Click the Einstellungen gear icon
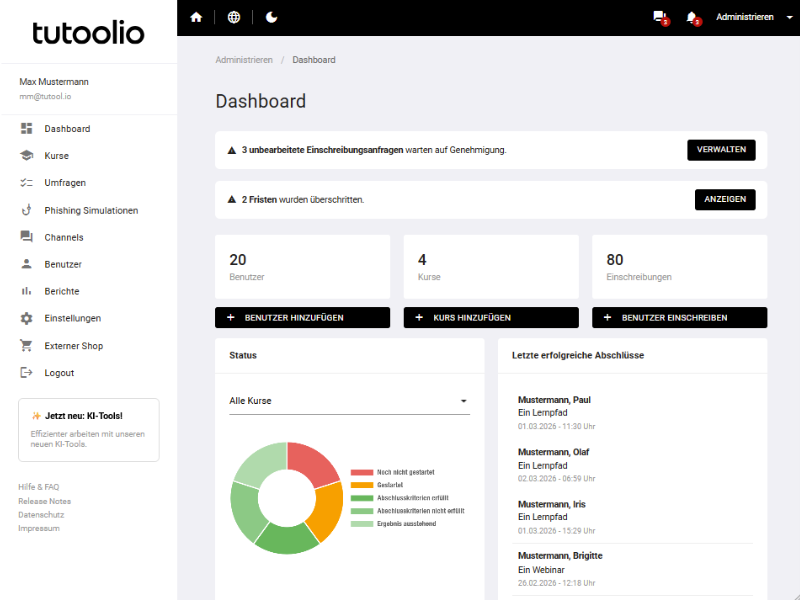 pos(26,318)
